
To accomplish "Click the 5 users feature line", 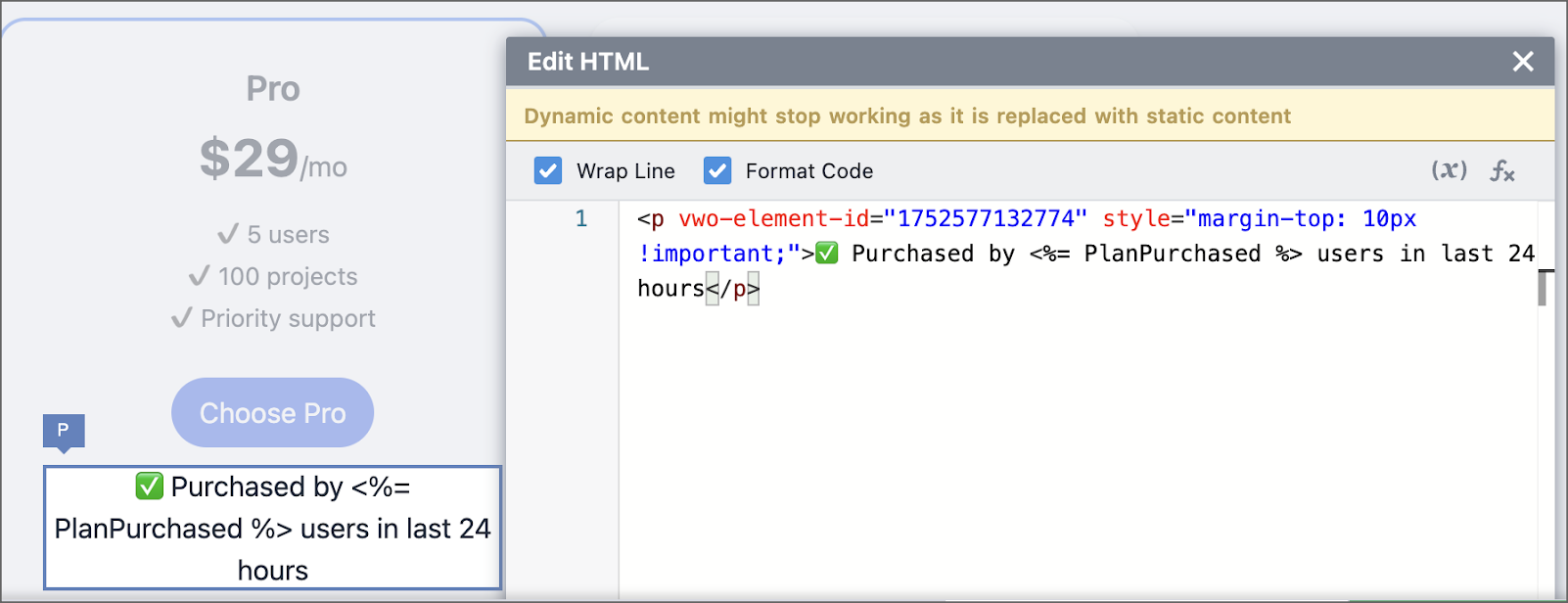I will (x=273, y=235).
